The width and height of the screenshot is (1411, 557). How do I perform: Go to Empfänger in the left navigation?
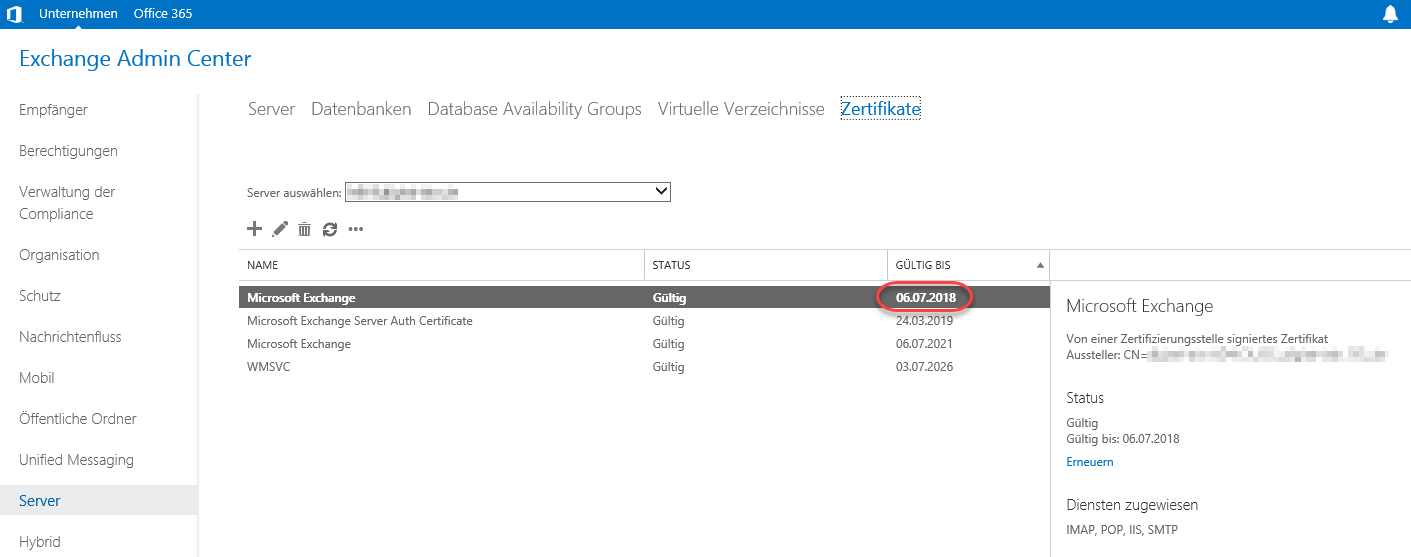(53, 110)
